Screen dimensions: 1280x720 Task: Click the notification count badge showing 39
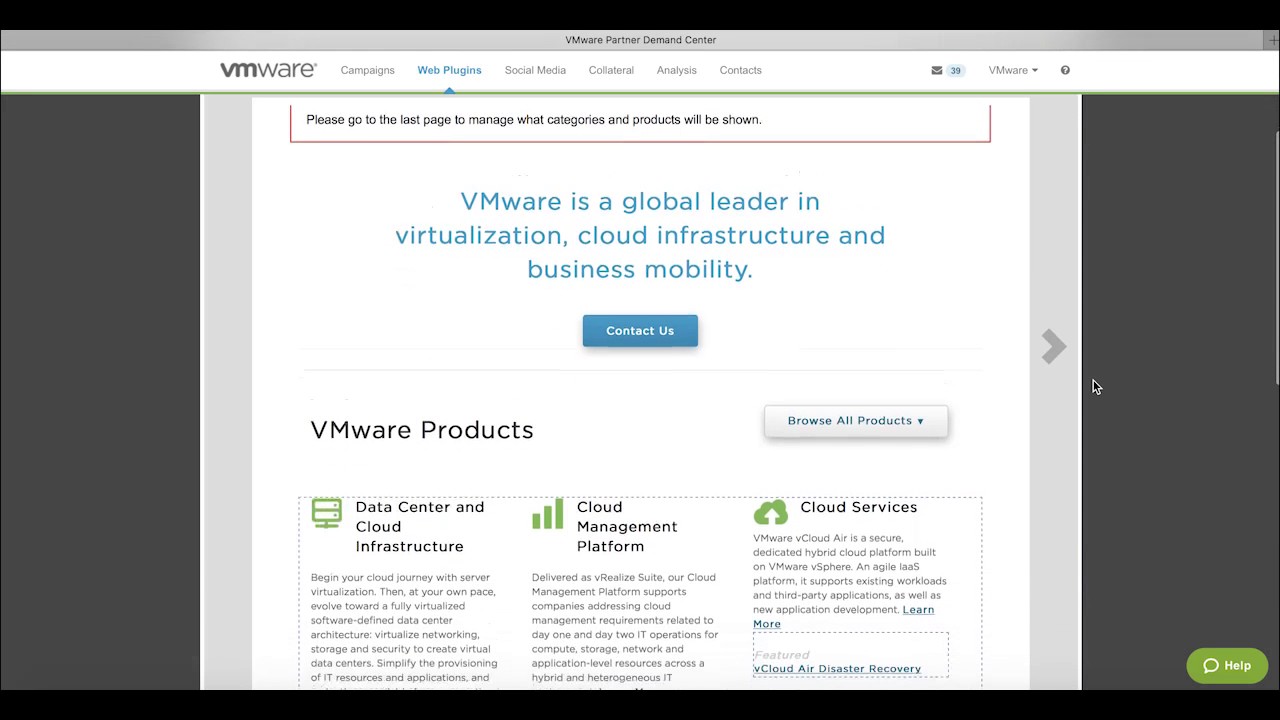[955, 70]
